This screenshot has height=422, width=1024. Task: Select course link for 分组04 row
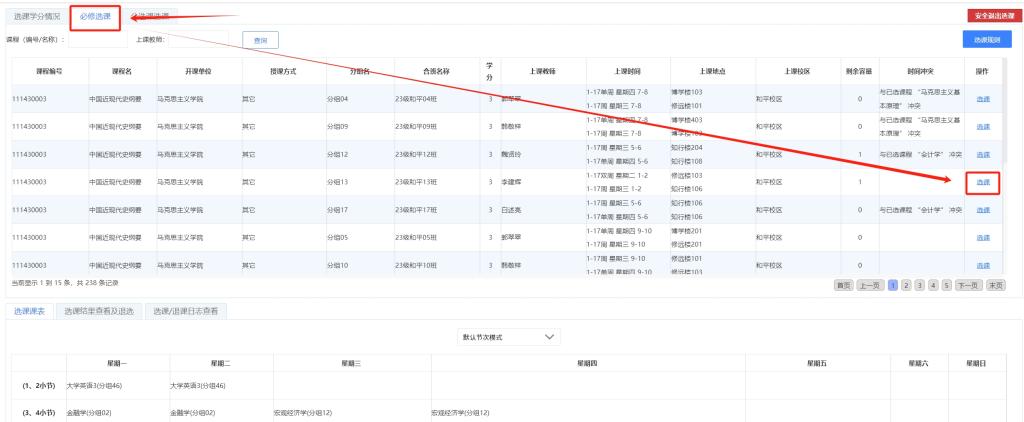click(x=982, y=99)
